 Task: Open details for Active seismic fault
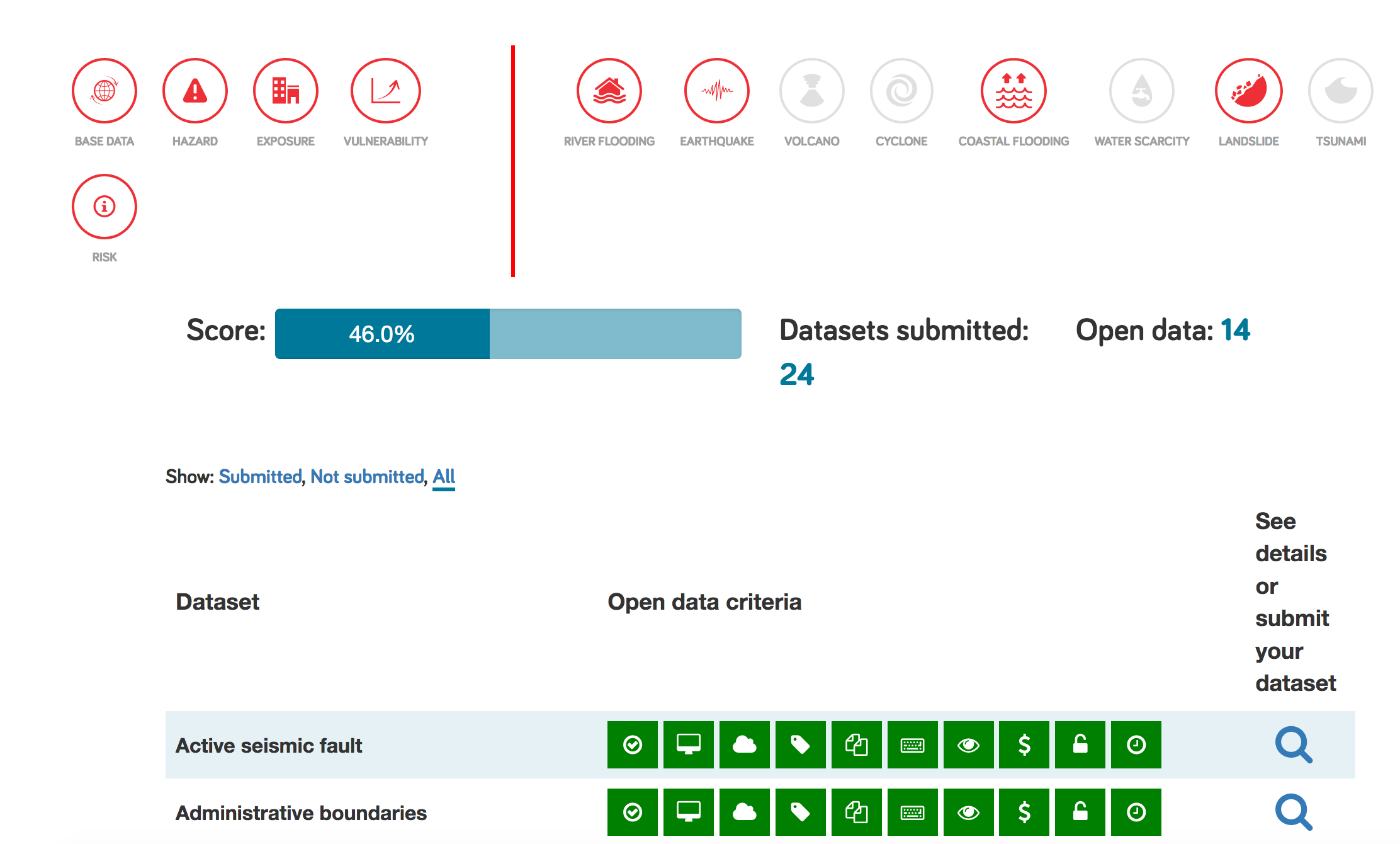pyautogui.click(x=1294, y=745)
